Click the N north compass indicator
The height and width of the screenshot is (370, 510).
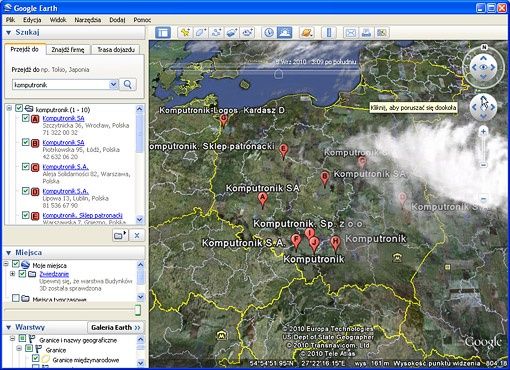click(x=484, y=47)
